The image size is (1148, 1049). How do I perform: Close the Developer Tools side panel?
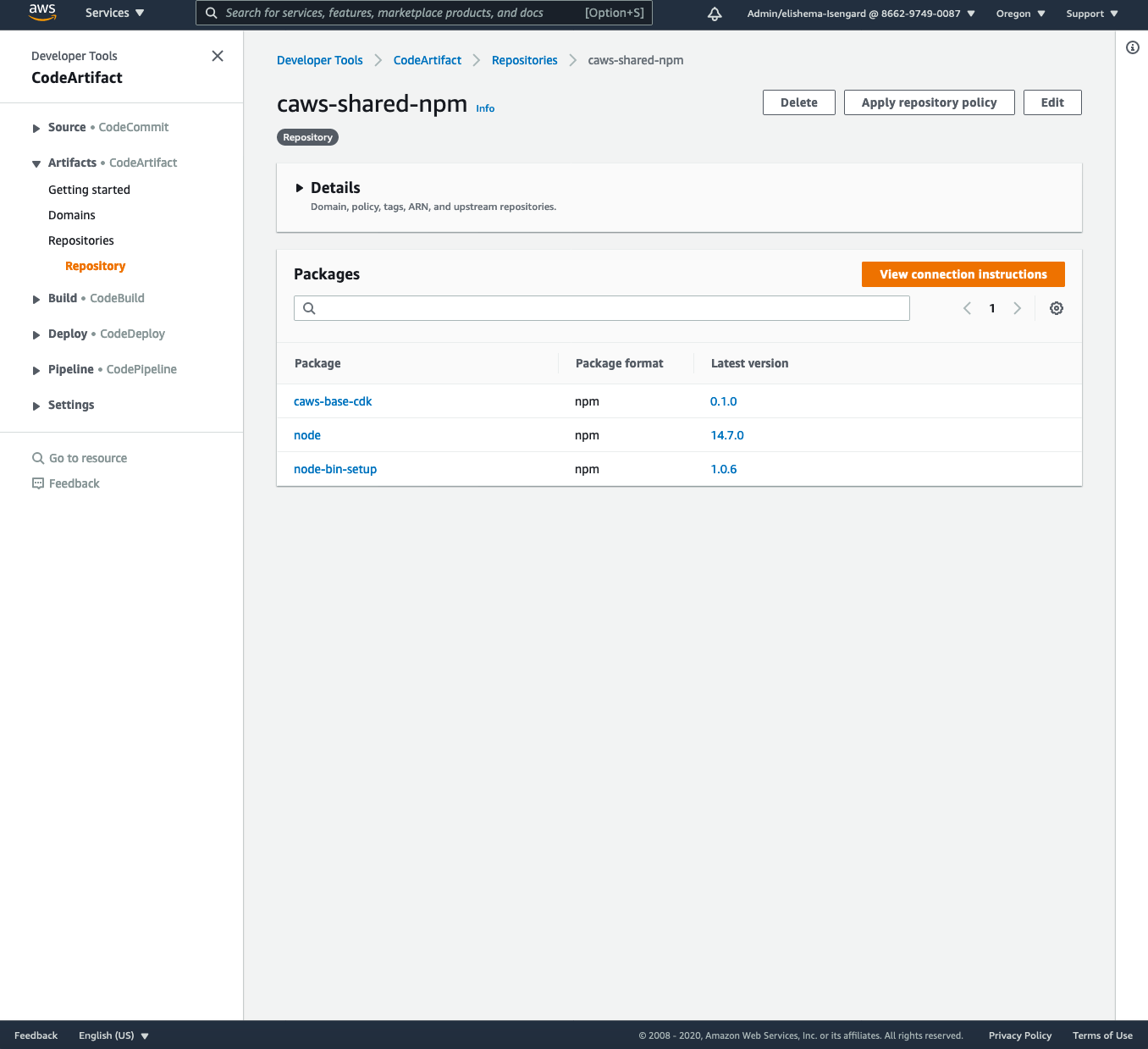218,56
